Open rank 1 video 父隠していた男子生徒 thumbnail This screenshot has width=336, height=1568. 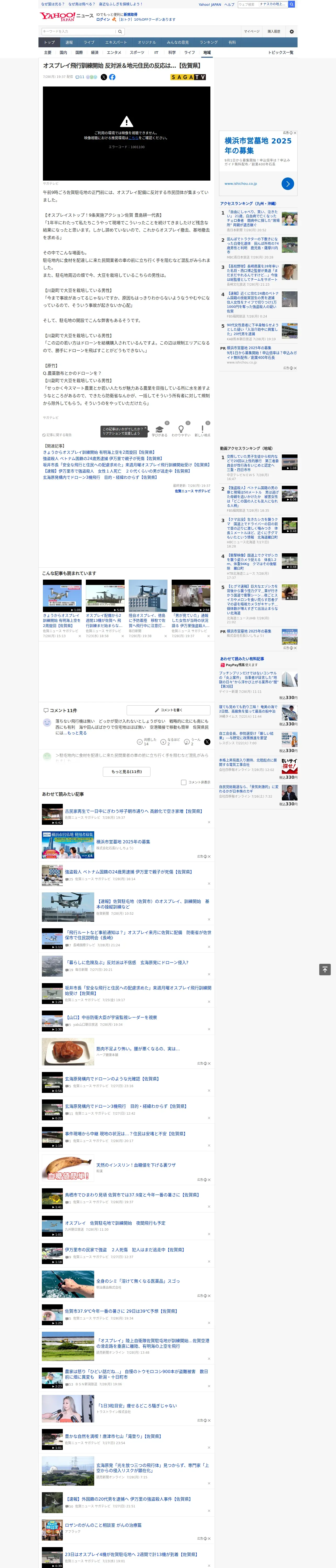click(289, 462)
